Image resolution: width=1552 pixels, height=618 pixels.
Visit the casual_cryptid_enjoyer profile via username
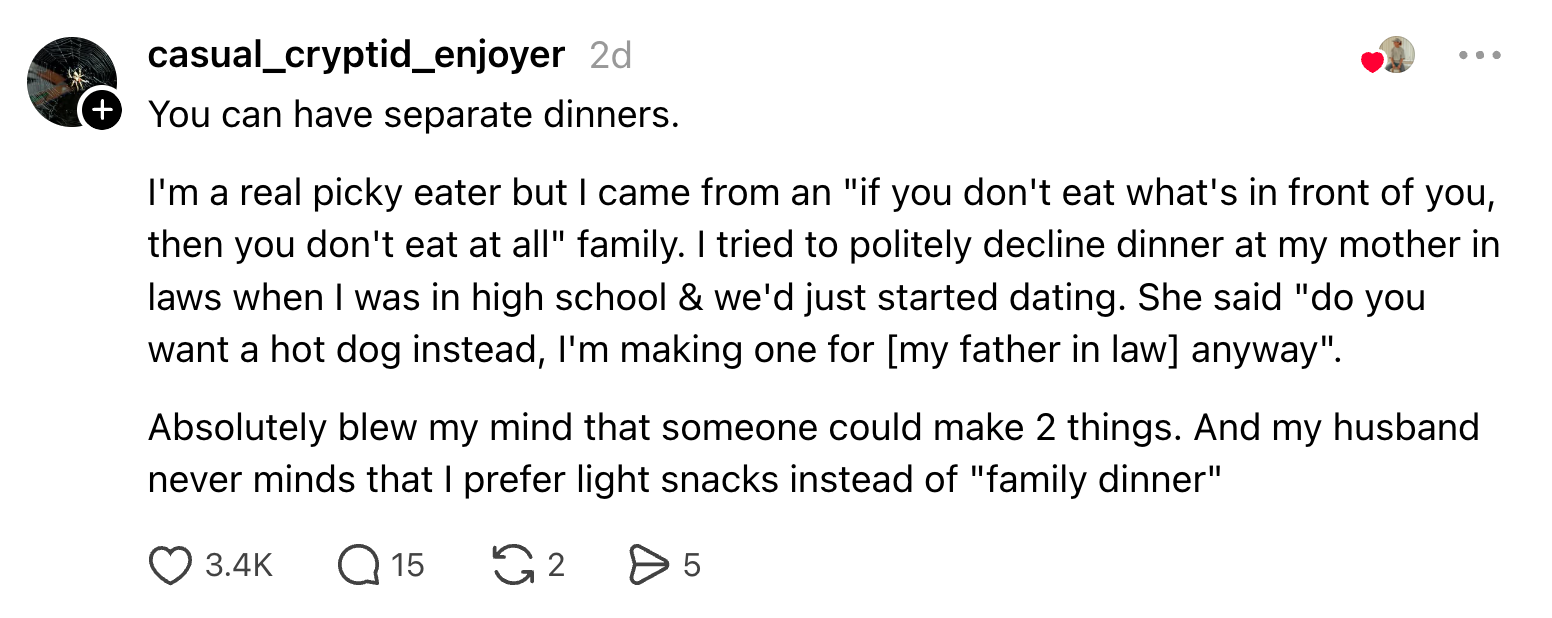(x=356, y=55)
